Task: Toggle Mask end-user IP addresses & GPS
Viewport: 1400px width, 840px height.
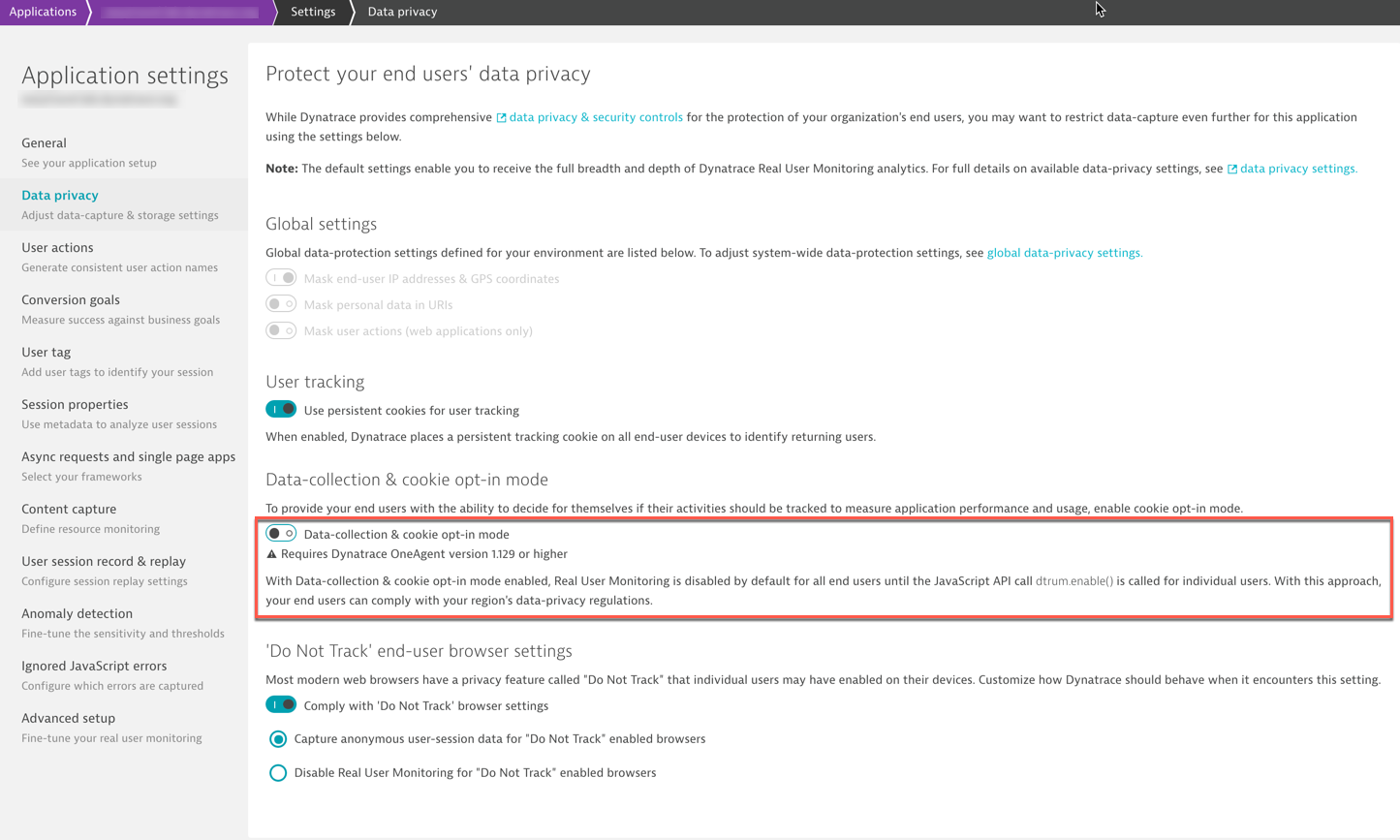Action: [281, 278]
